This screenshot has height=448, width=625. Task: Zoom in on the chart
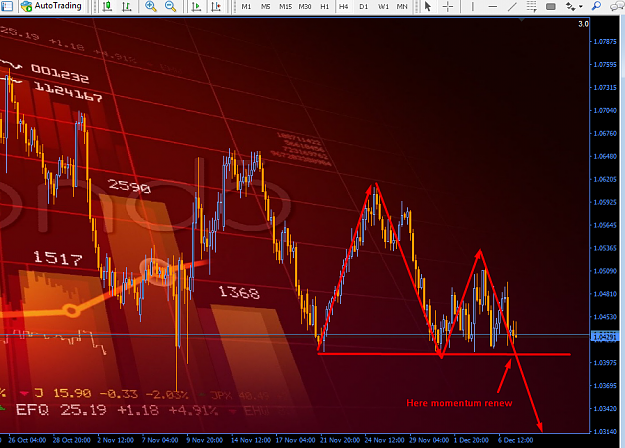pos(151,6)
